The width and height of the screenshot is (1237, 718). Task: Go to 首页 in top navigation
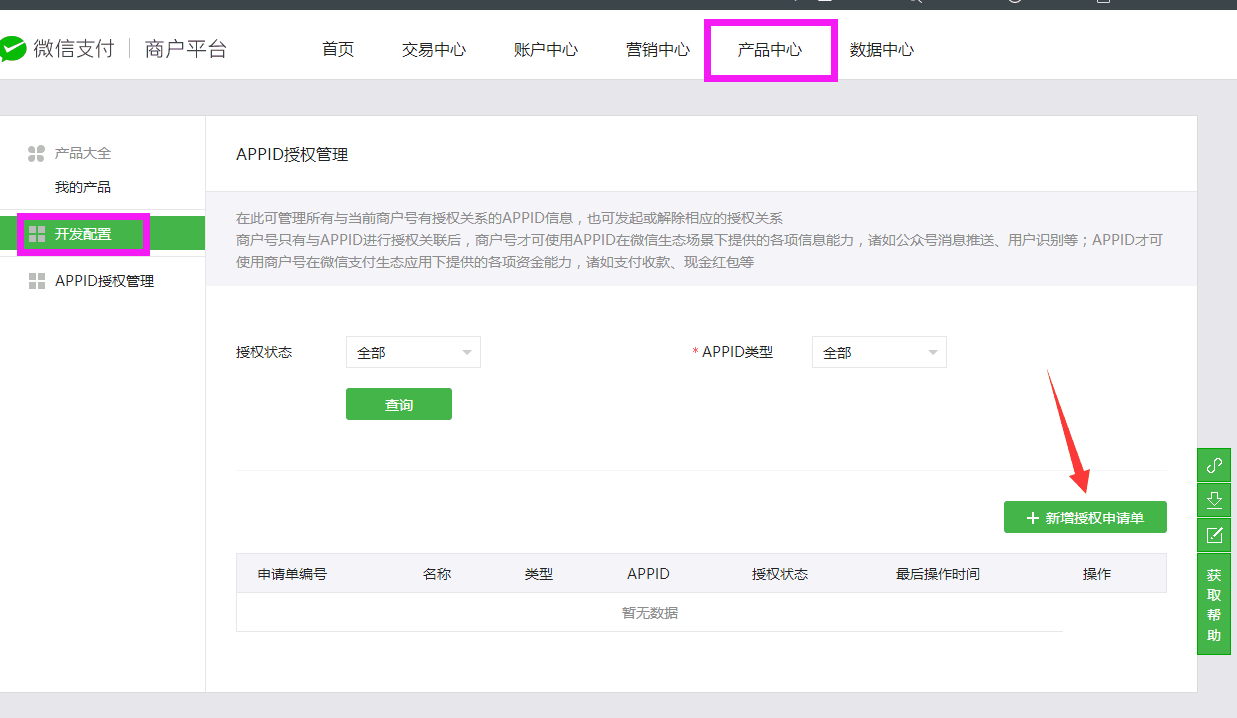pos(338,49)
